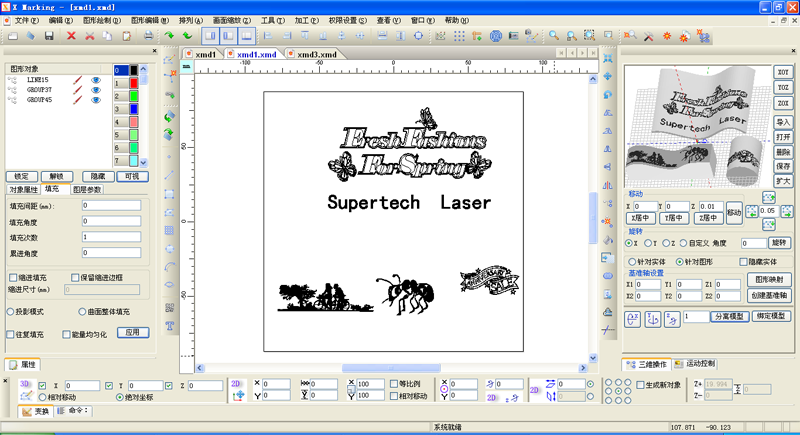Image resolution: width=800 pixels, height=435 pixels.
Task: Click the red X delete icon
Action: point(71,36)
